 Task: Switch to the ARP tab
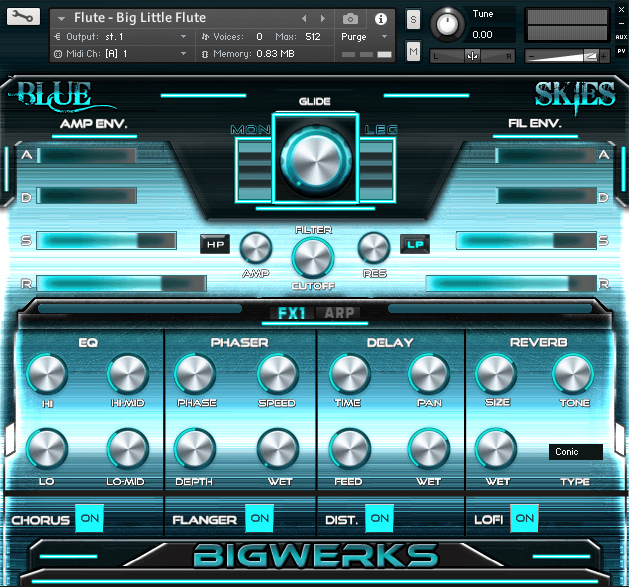point(339,313)
